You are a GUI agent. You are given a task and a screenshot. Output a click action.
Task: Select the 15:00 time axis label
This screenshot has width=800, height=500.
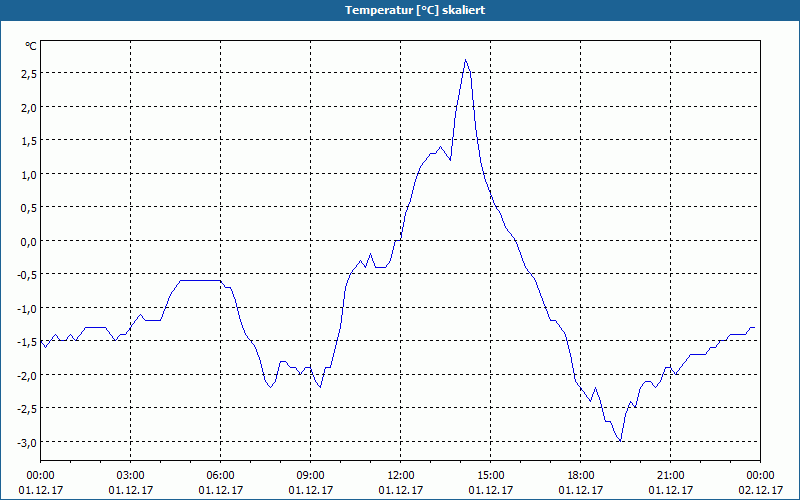(x=490, y=476)
